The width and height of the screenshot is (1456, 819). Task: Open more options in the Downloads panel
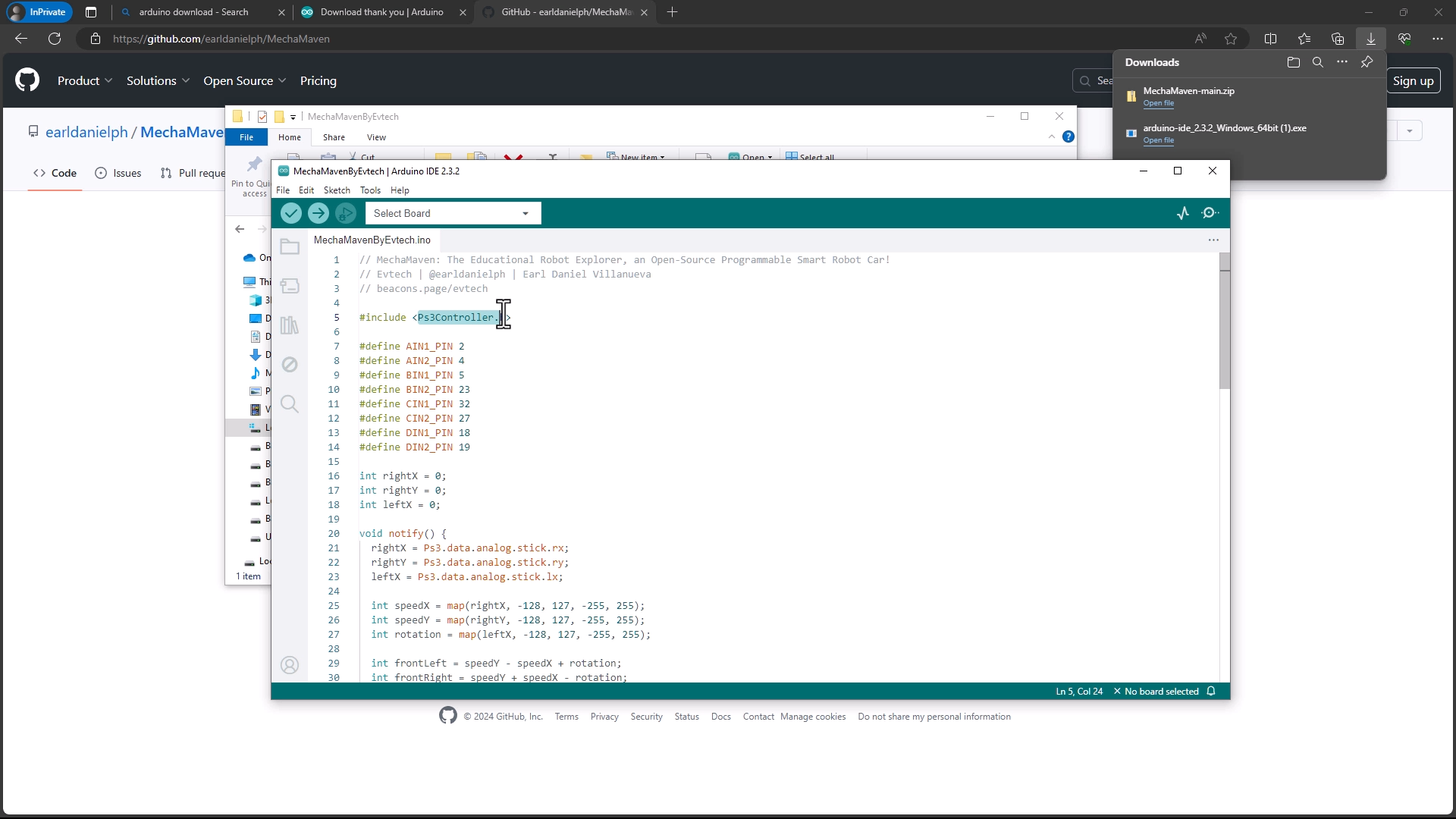(x=1342, y=62)
